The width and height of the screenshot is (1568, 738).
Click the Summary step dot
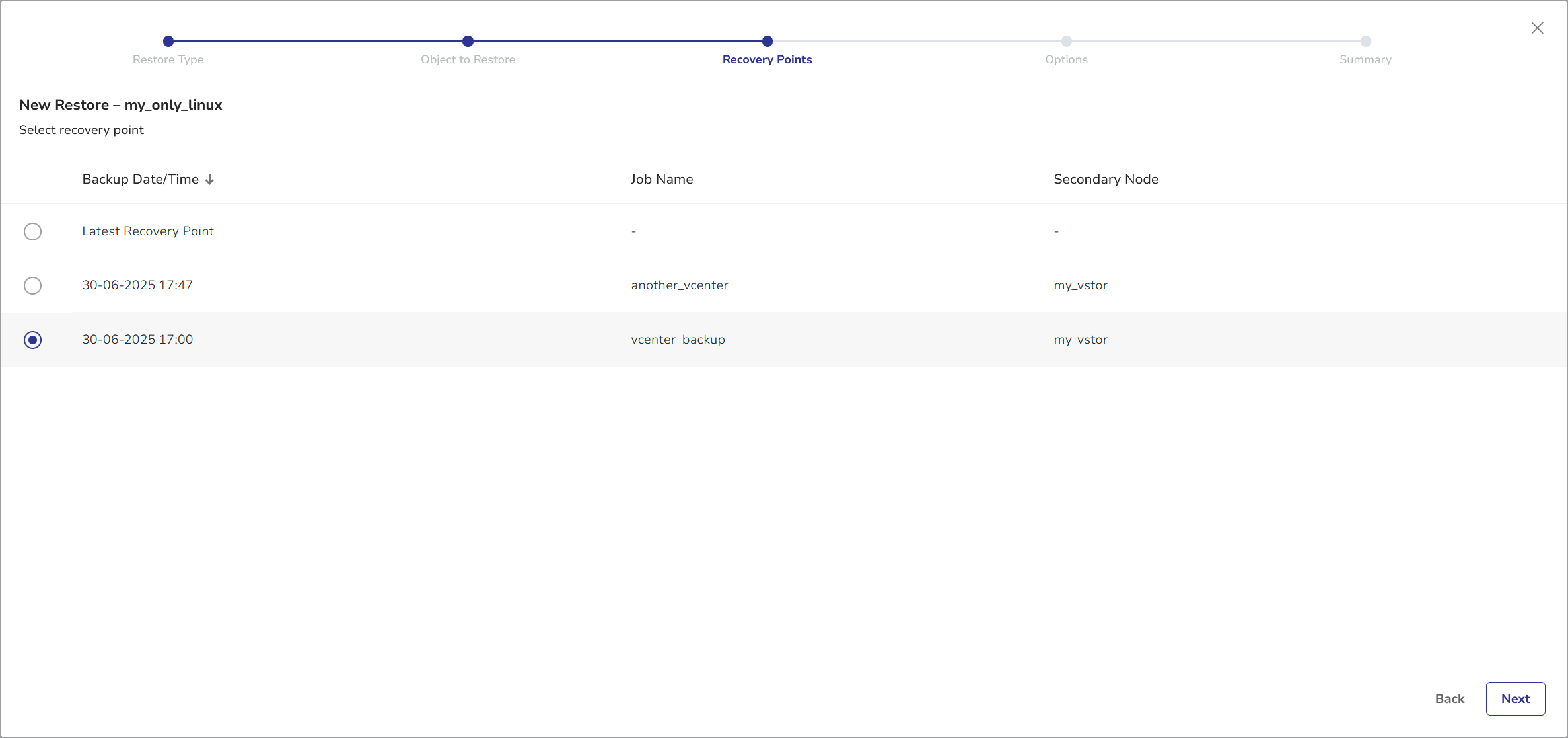coord(1365,41)
